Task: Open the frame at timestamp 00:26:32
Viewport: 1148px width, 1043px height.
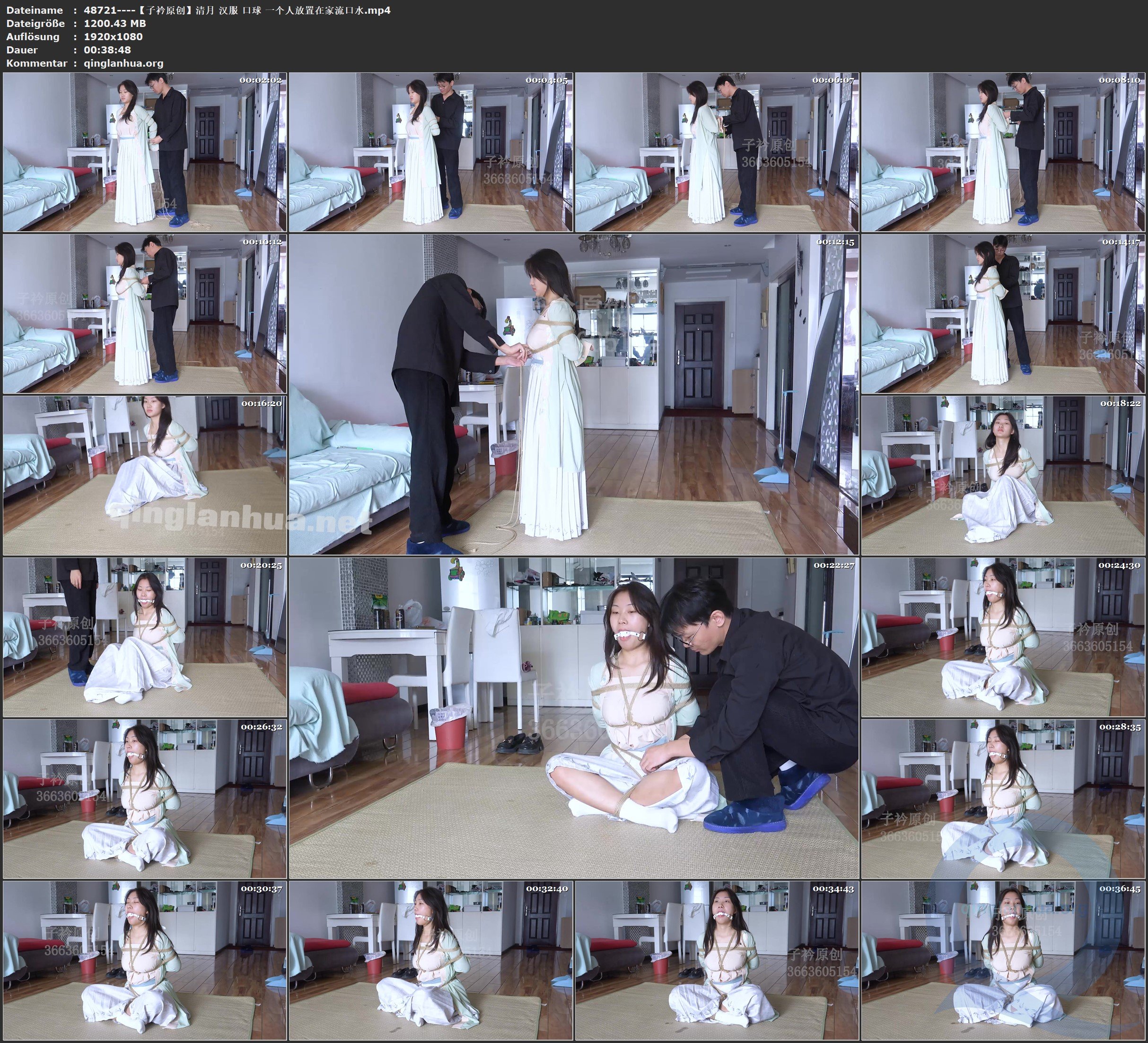Action: [x=145, y=798]
